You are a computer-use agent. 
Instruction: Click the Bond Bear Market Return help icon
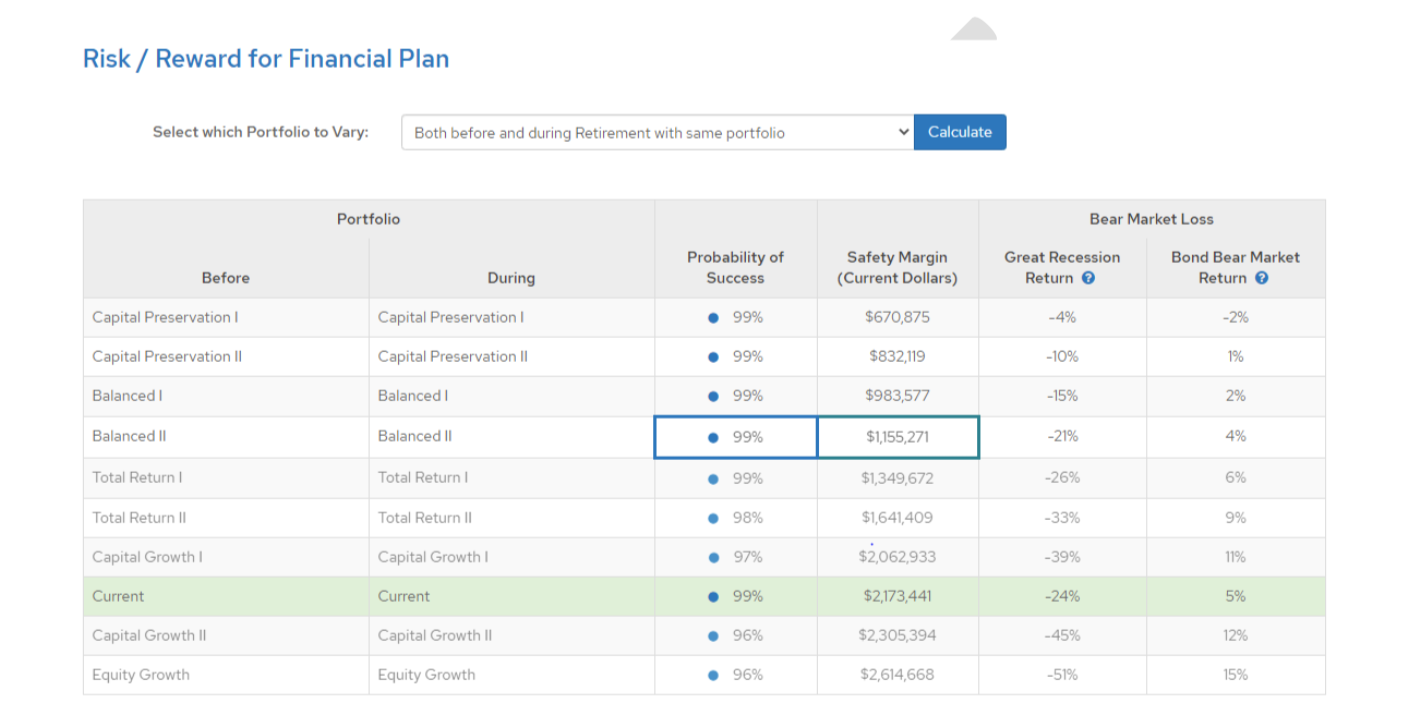point(1261,278)
